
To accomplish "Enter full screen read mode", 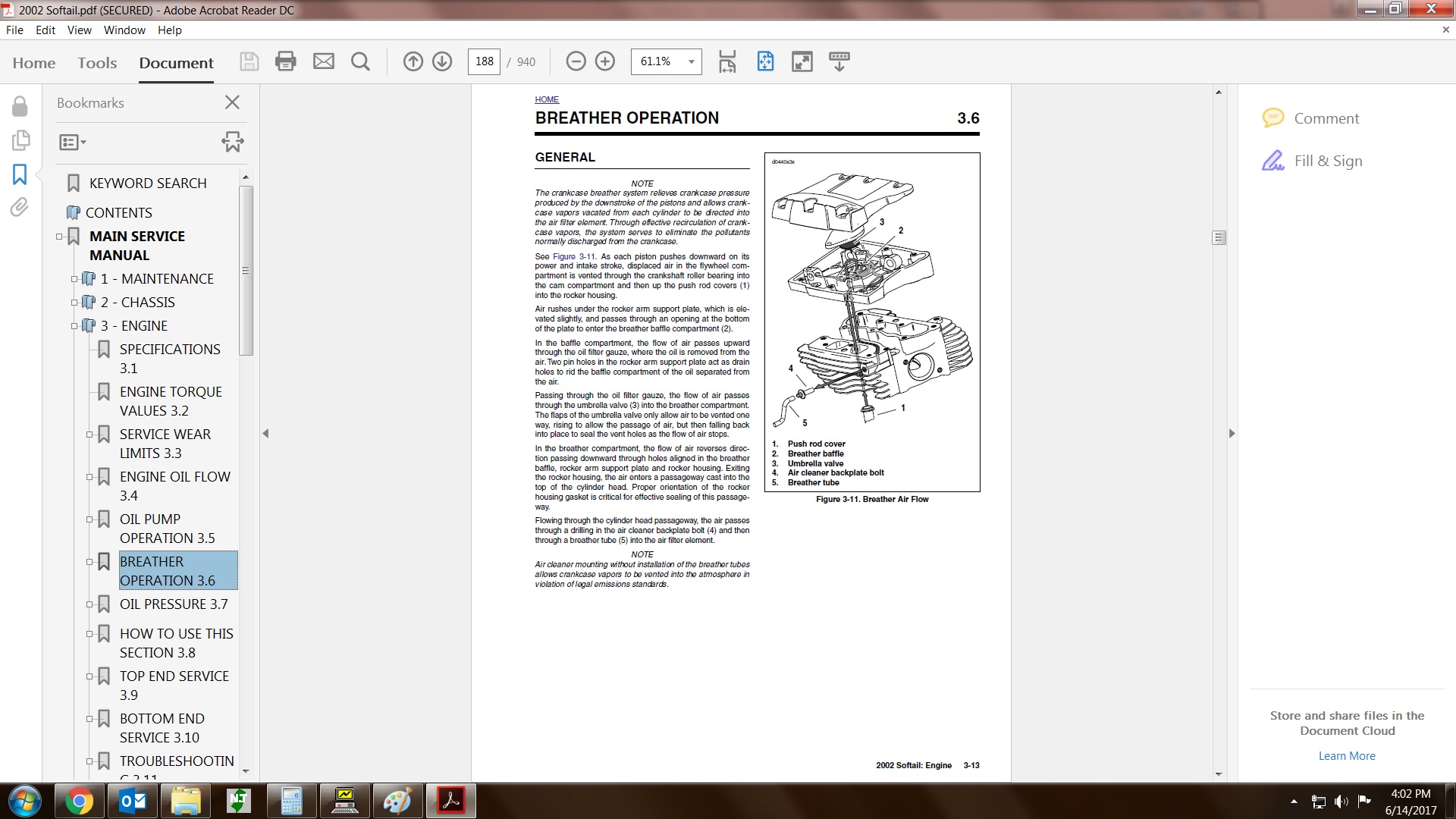I will tap(802, 61).
